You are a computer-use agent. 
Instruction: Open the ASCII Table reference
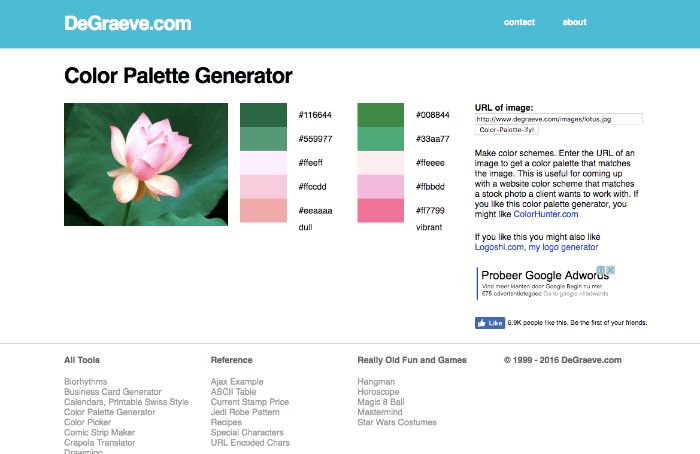[x=233, y=392]
